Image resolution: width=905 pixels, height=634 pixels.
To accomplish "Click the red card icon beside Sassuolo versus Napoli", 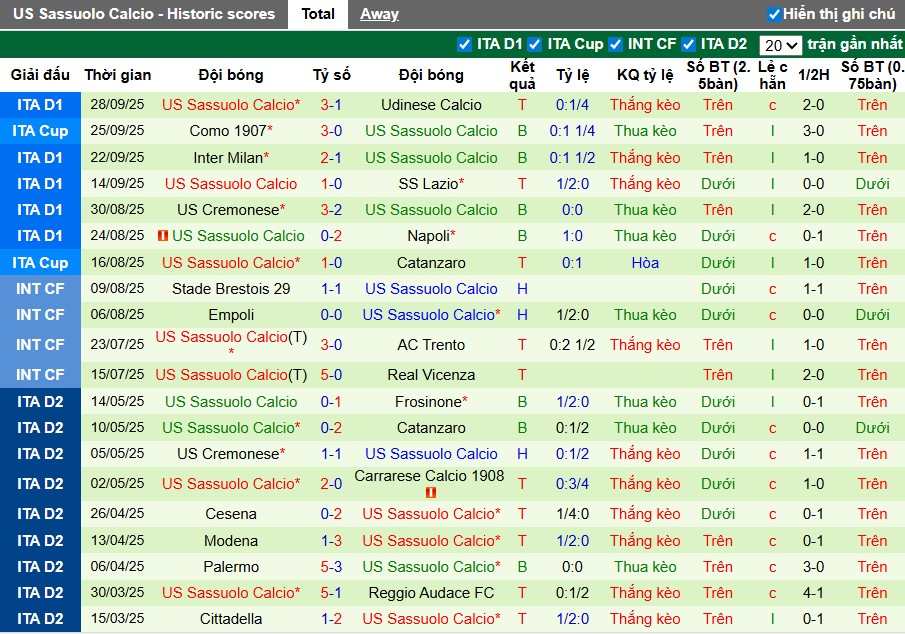I will tap(163, 236).
